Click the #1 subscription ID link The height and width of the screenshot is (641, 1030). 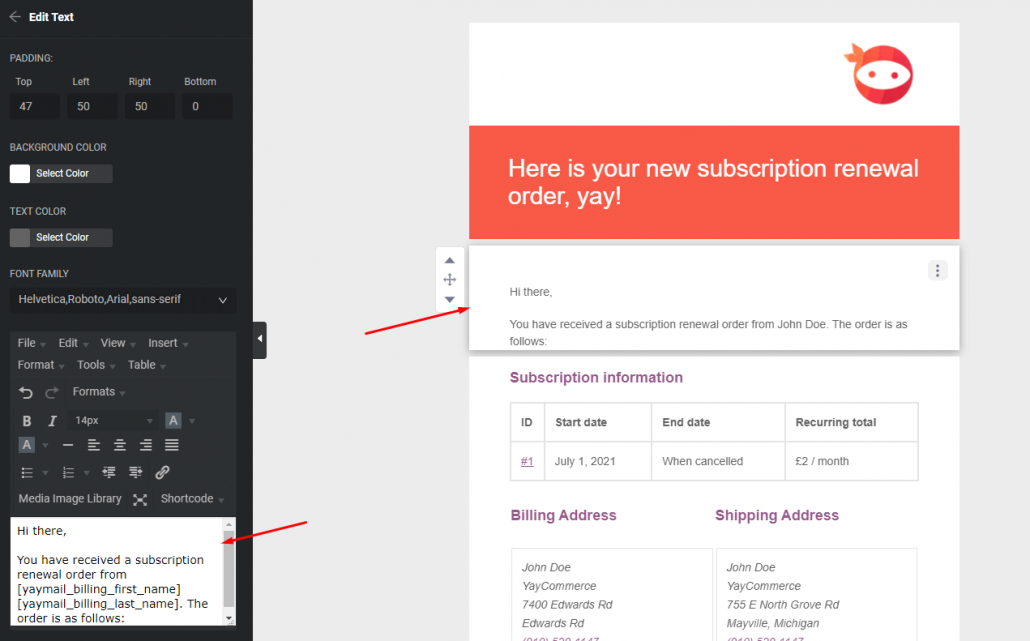[527, 461]
